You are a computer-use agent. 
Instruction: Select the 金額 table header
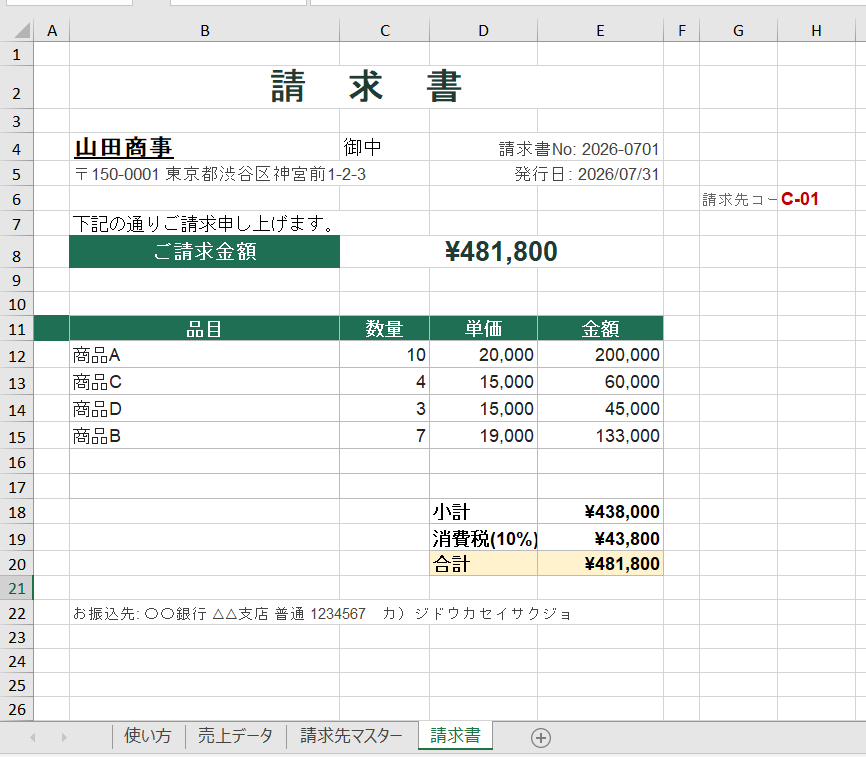[x=600, y=329]
